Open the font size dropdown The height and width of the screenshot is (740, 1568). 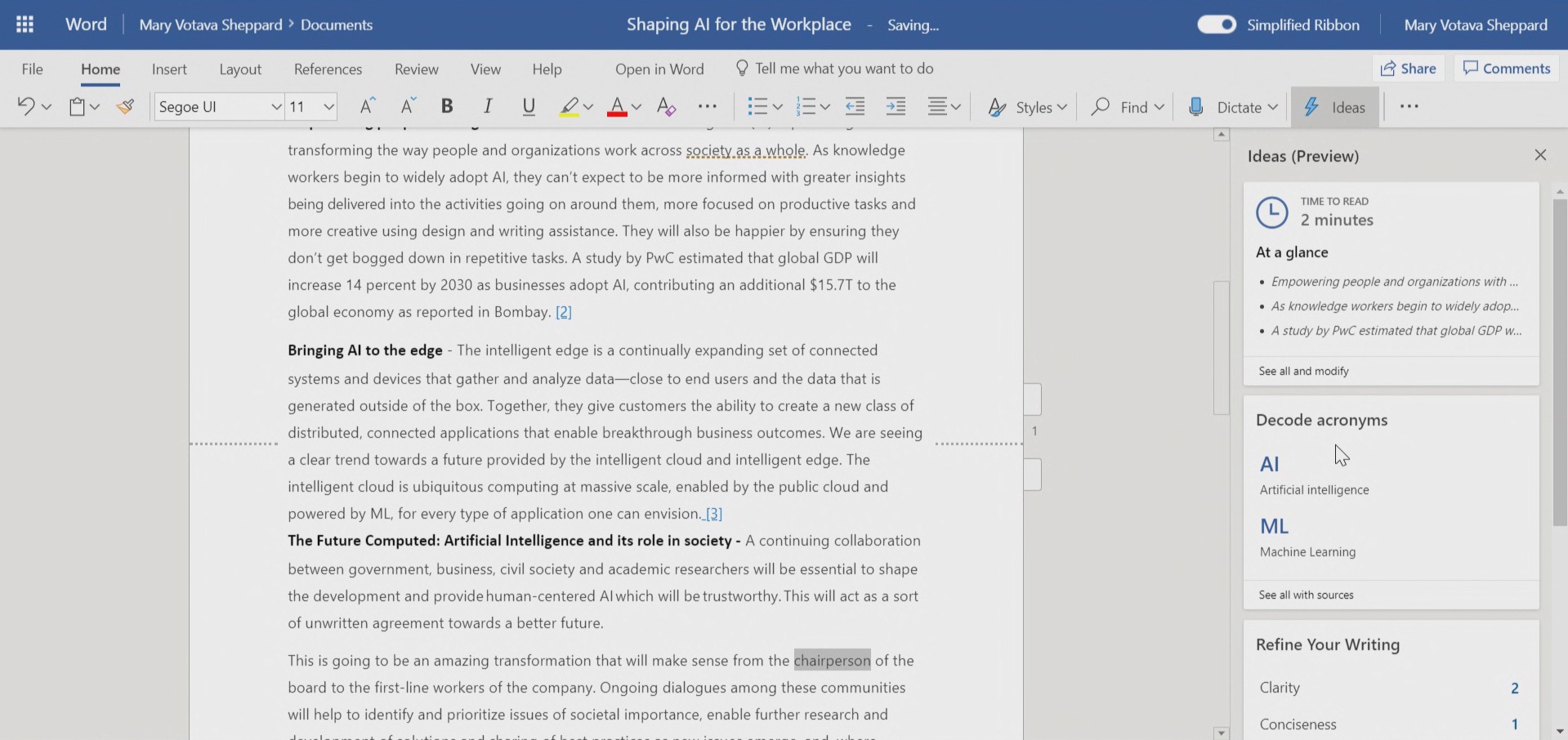coord(311,106)
